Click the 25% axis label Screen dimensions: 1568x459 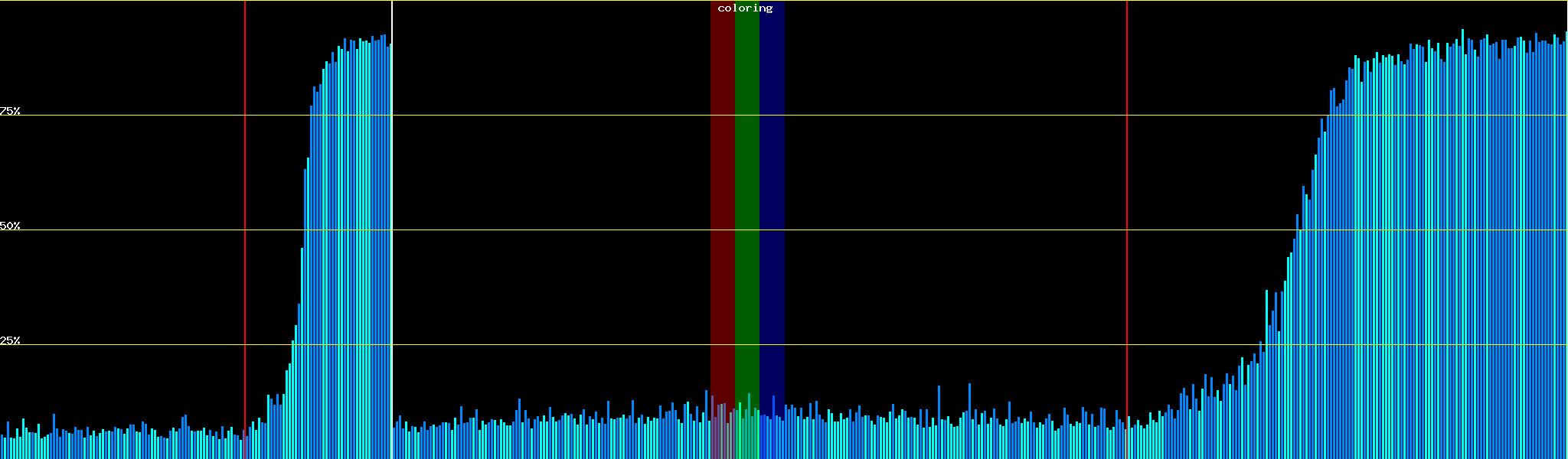coord(10,340)
